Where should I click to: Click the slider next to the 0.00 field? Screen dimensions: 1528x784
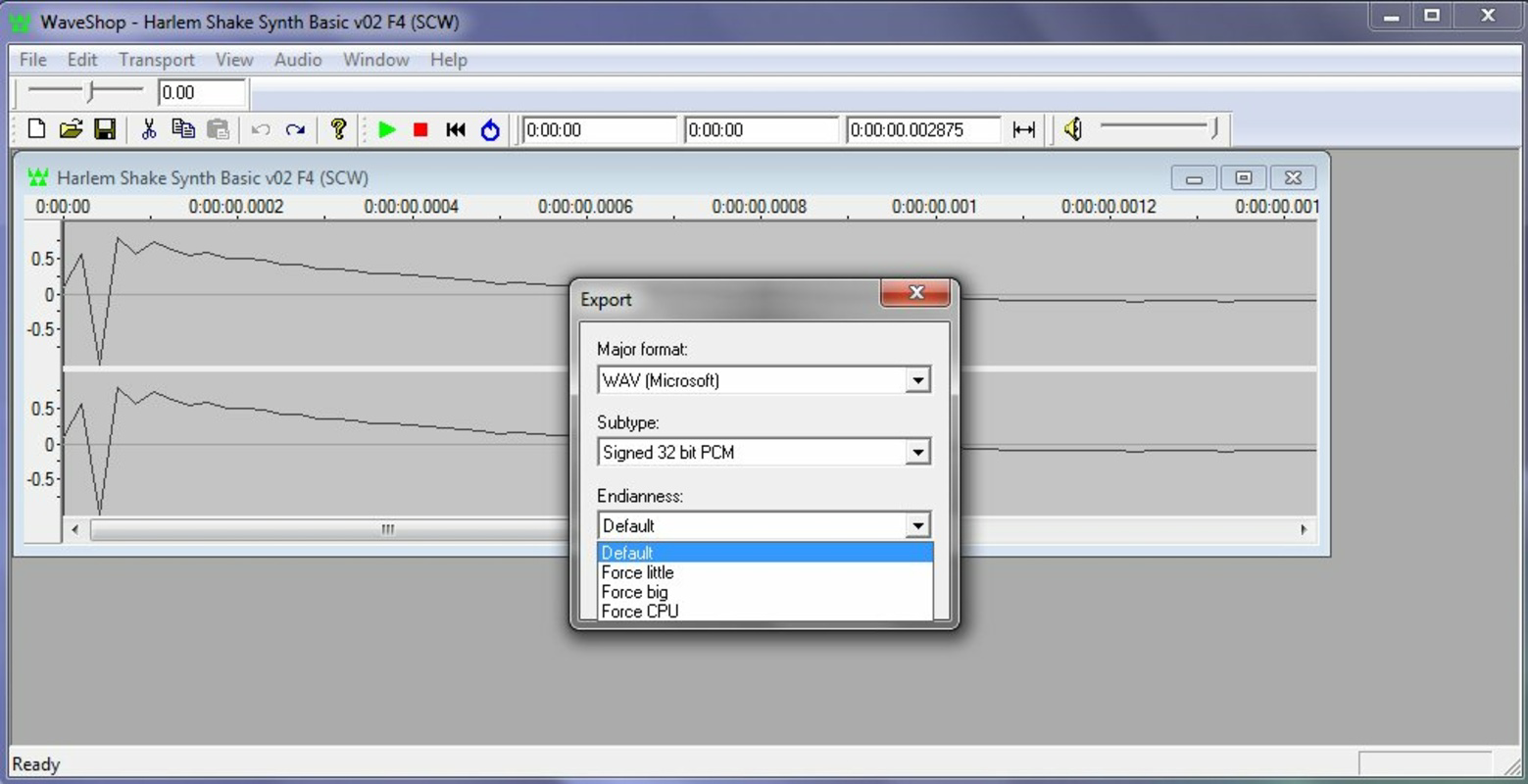tap(85, 92)
